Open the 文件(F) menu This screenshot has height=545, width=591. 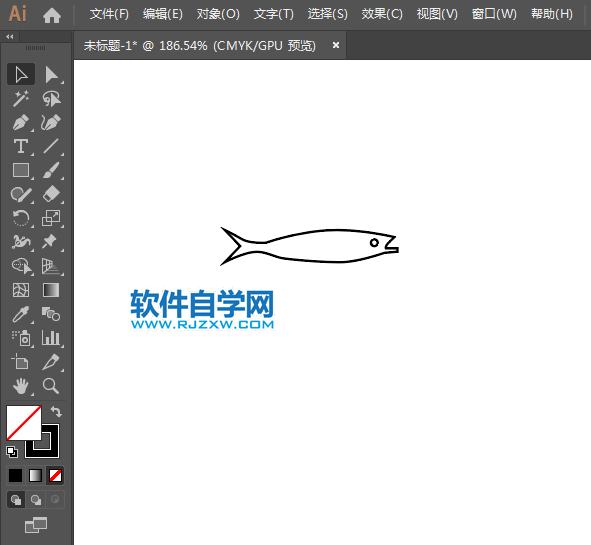(x=109, y=14)
